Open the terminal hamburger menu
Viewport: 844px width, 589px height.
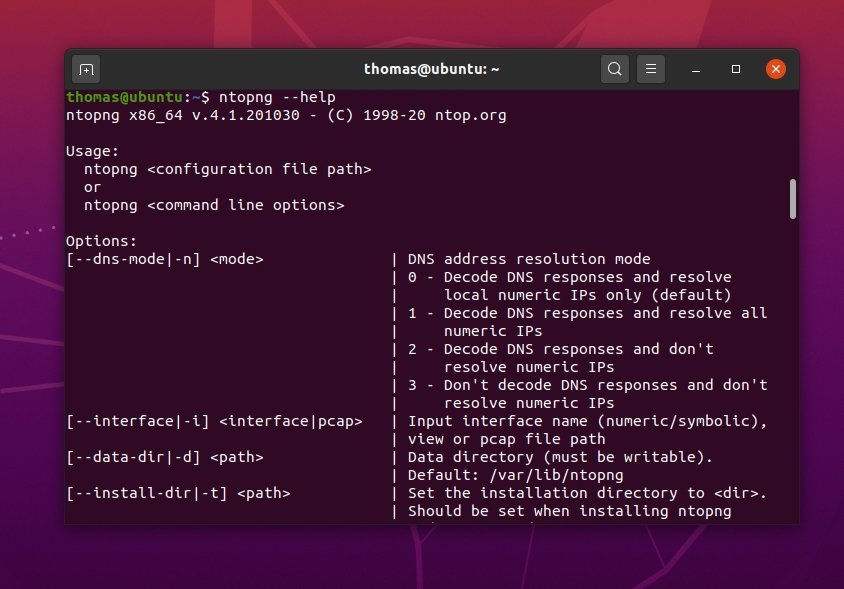coord(650,69)
